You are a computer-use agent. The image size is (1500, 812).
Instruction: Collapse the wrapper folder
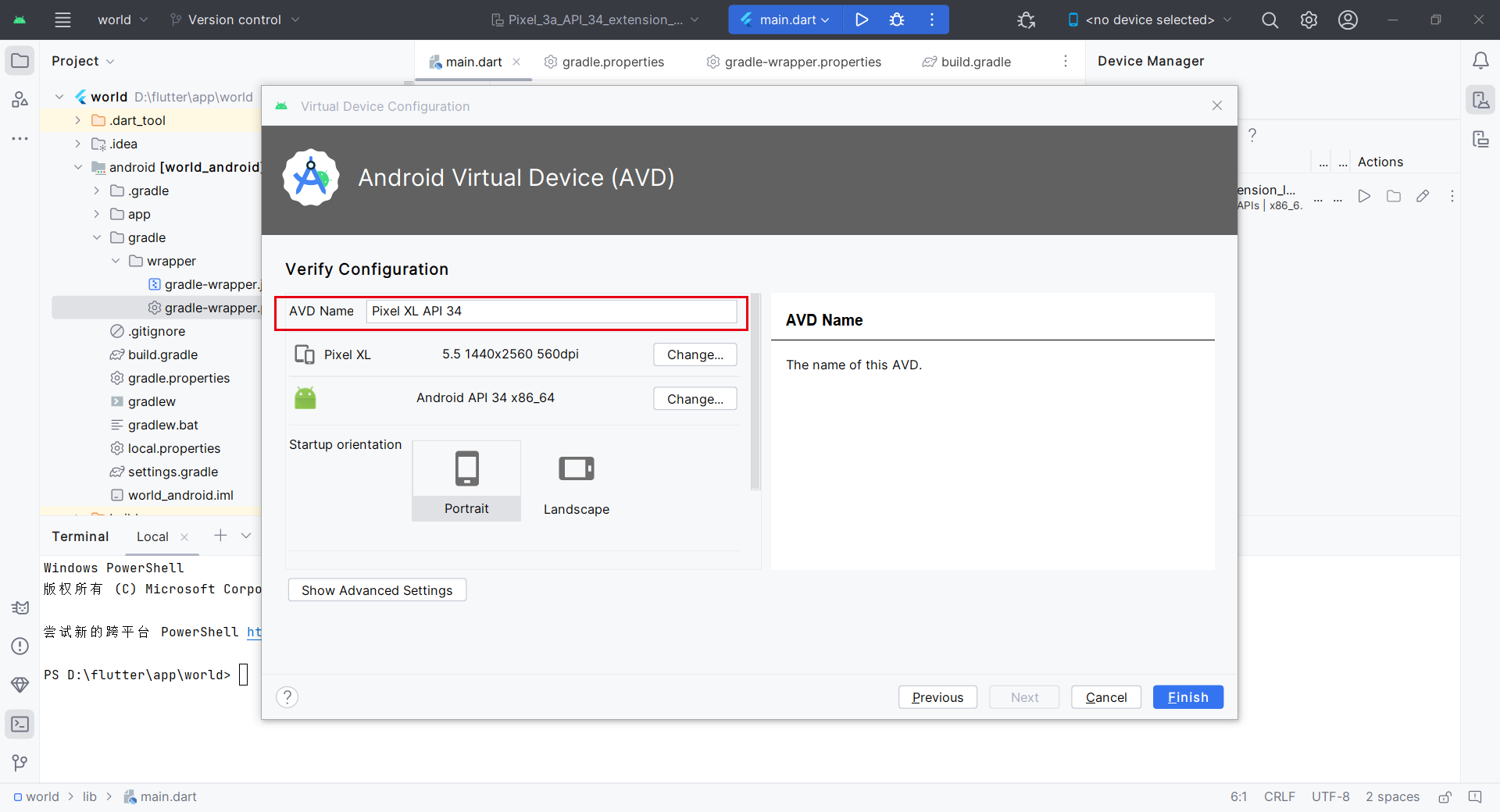(x=116, y=261)
